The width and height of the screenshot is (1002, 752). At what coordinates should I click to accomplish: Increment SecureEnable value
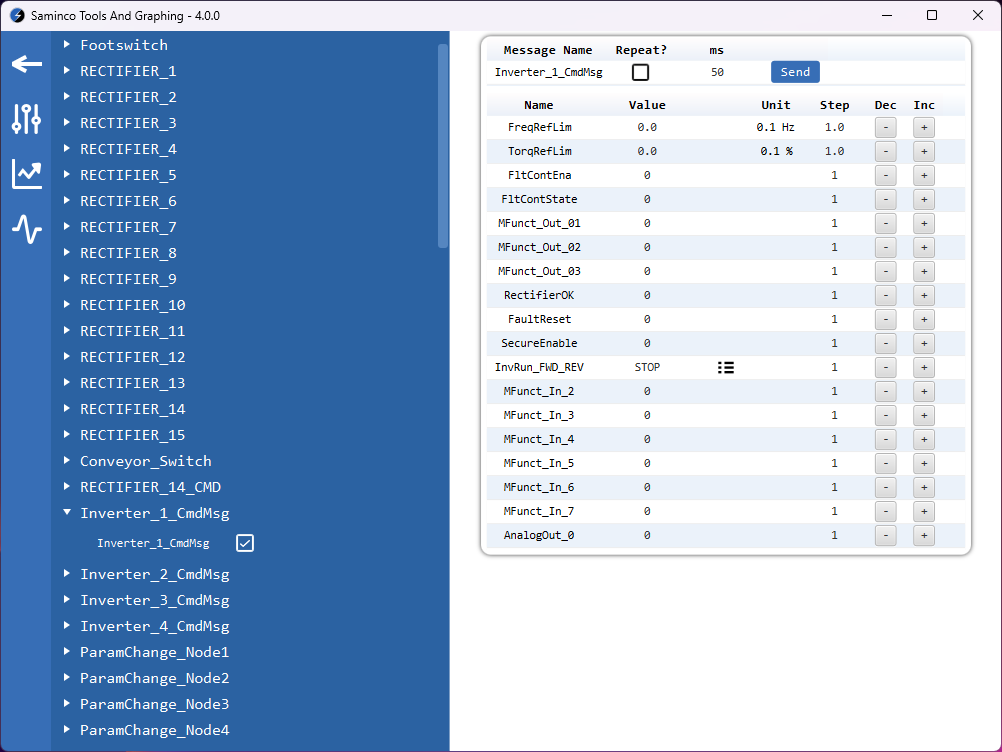[x=924, y=343]
